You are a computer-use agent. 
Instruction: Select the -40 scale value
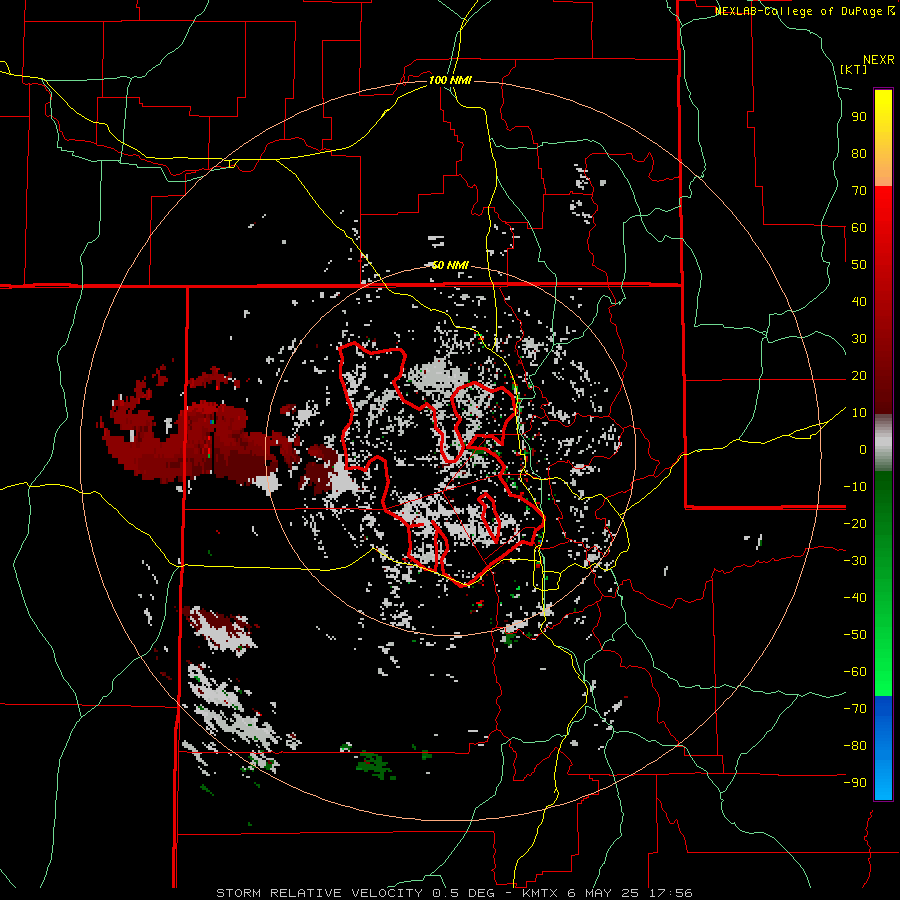click(x=855, y=598)
